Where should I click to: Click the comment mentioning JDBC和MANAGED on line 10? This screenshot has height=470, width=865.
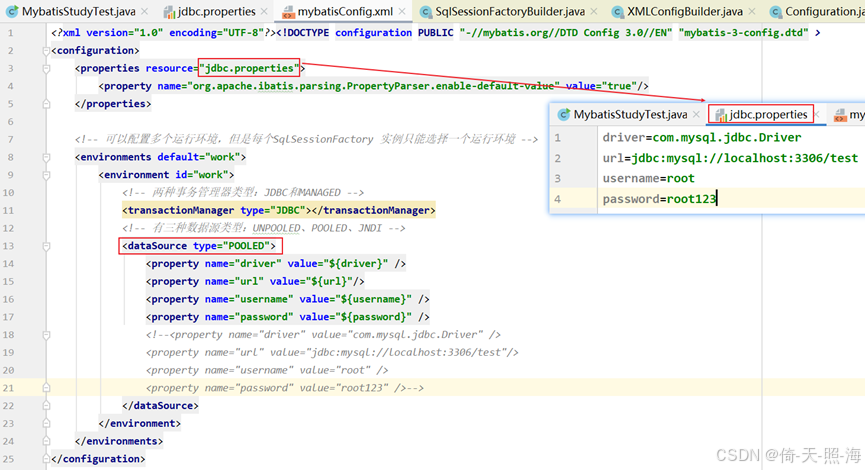click(243, 193)
